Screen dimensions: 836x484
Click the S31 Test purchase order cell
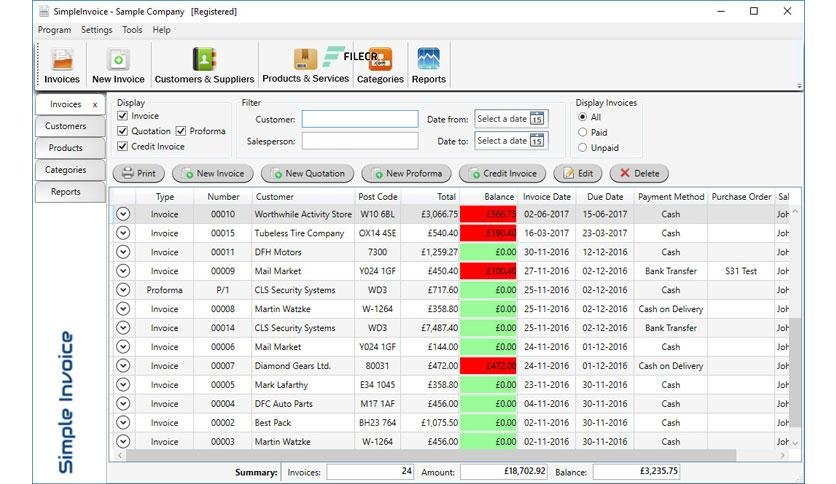click(x=741, y=271)
